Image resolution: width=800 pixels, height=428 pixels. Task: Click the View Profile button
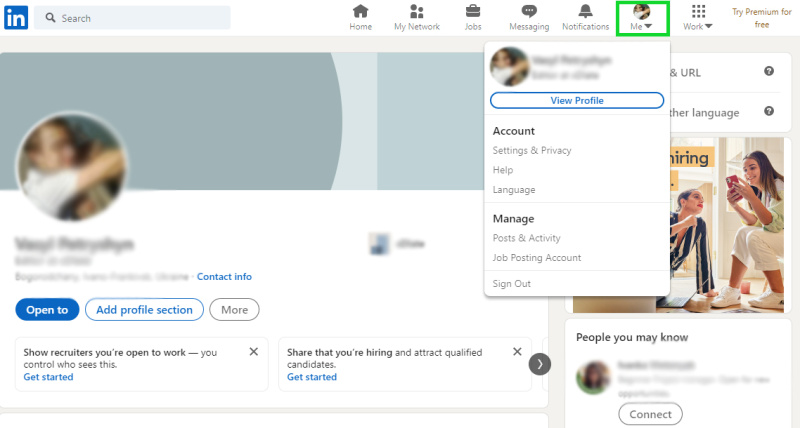pyautogui.click(x=577, y=100)
